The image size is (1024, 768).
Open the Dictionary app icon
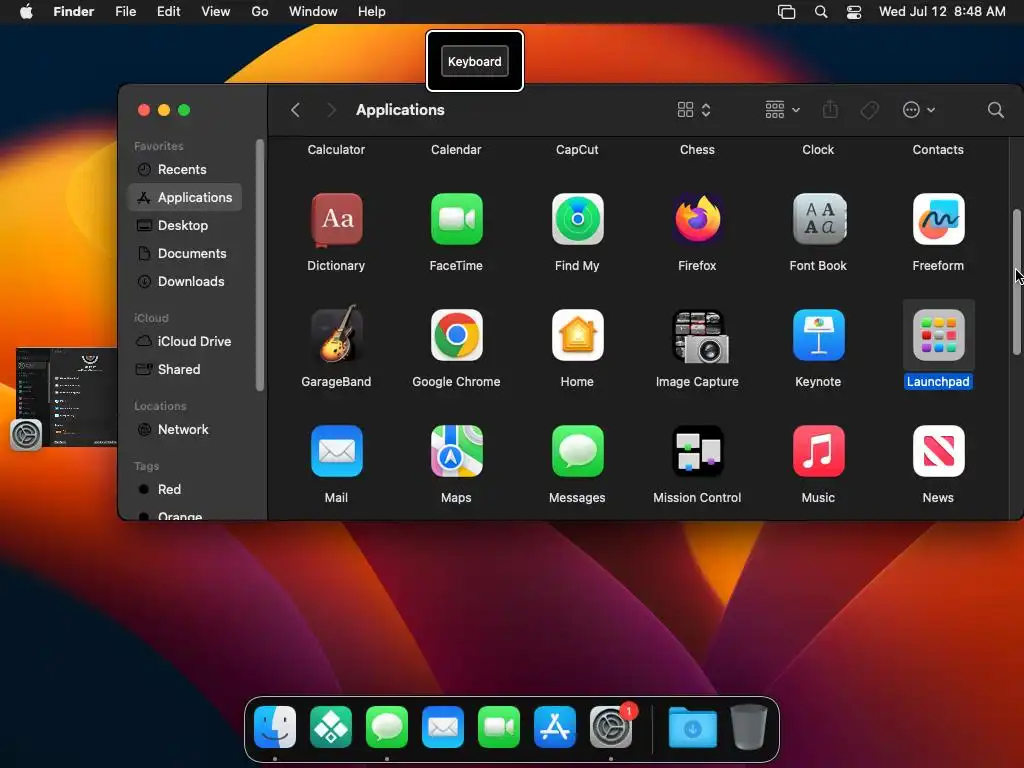336,219
